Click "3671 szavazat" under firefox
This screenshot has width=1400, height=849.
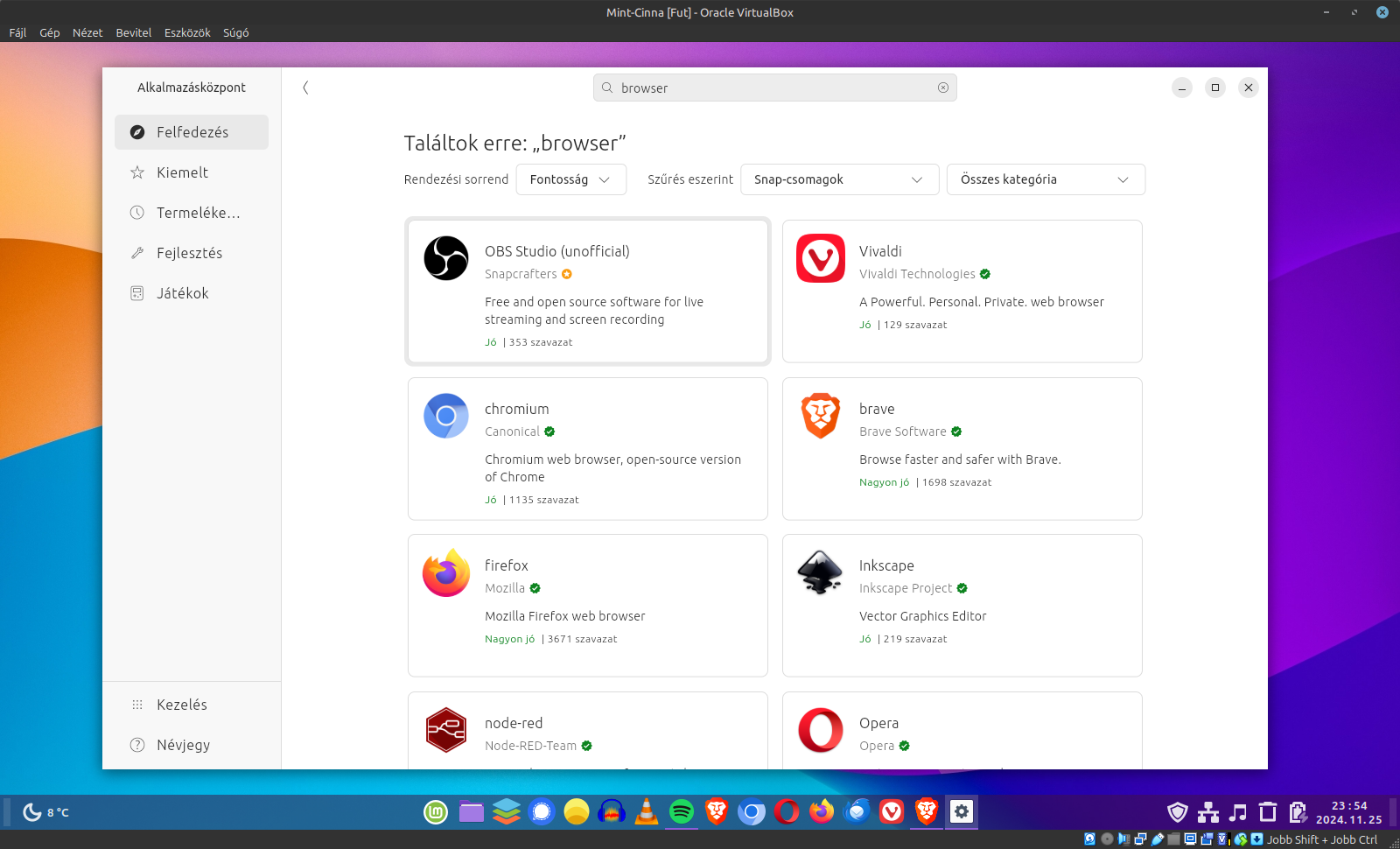[x=582, y=639]
